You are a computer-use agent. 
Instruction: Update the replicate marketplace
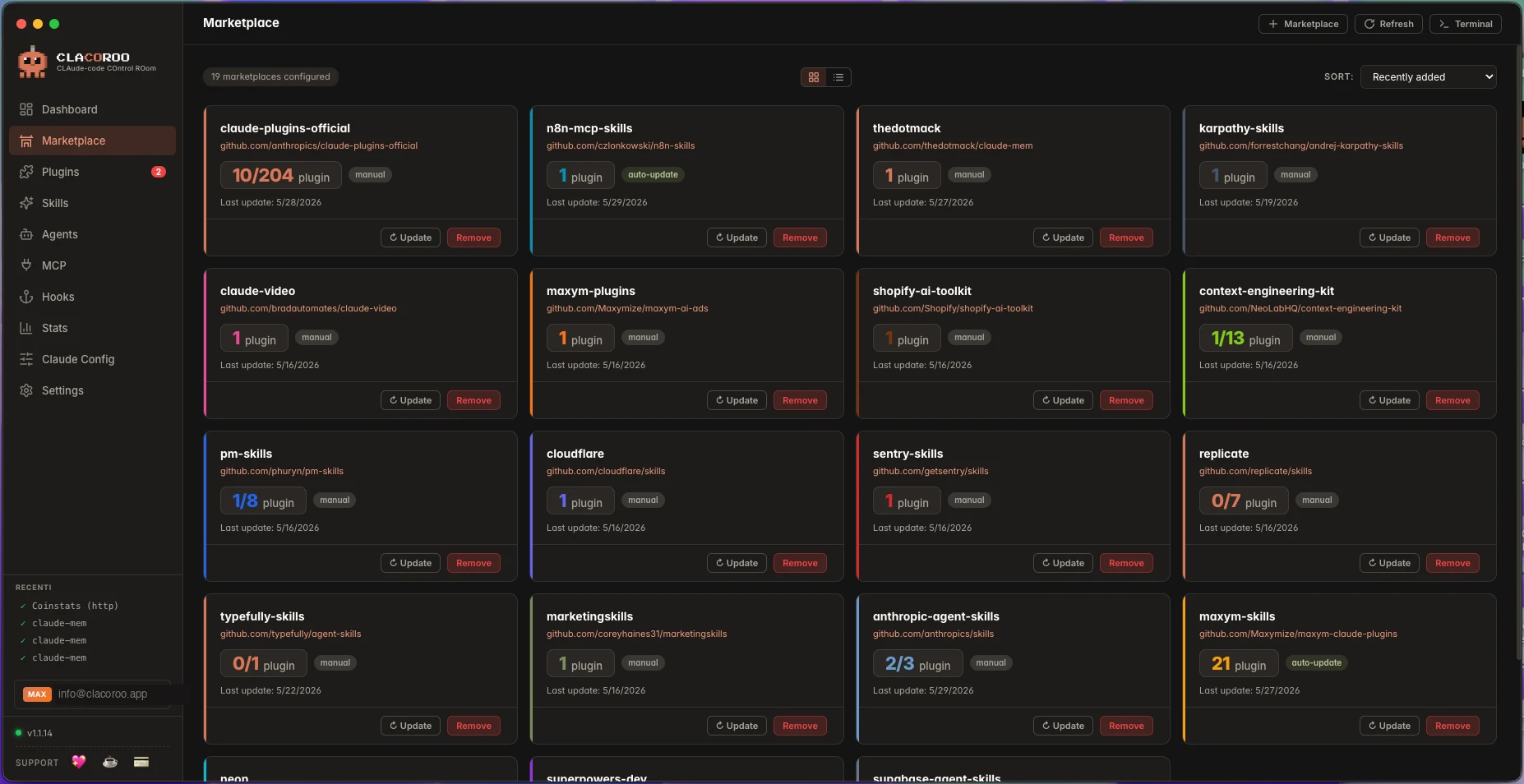click(x=1389, y=563)
